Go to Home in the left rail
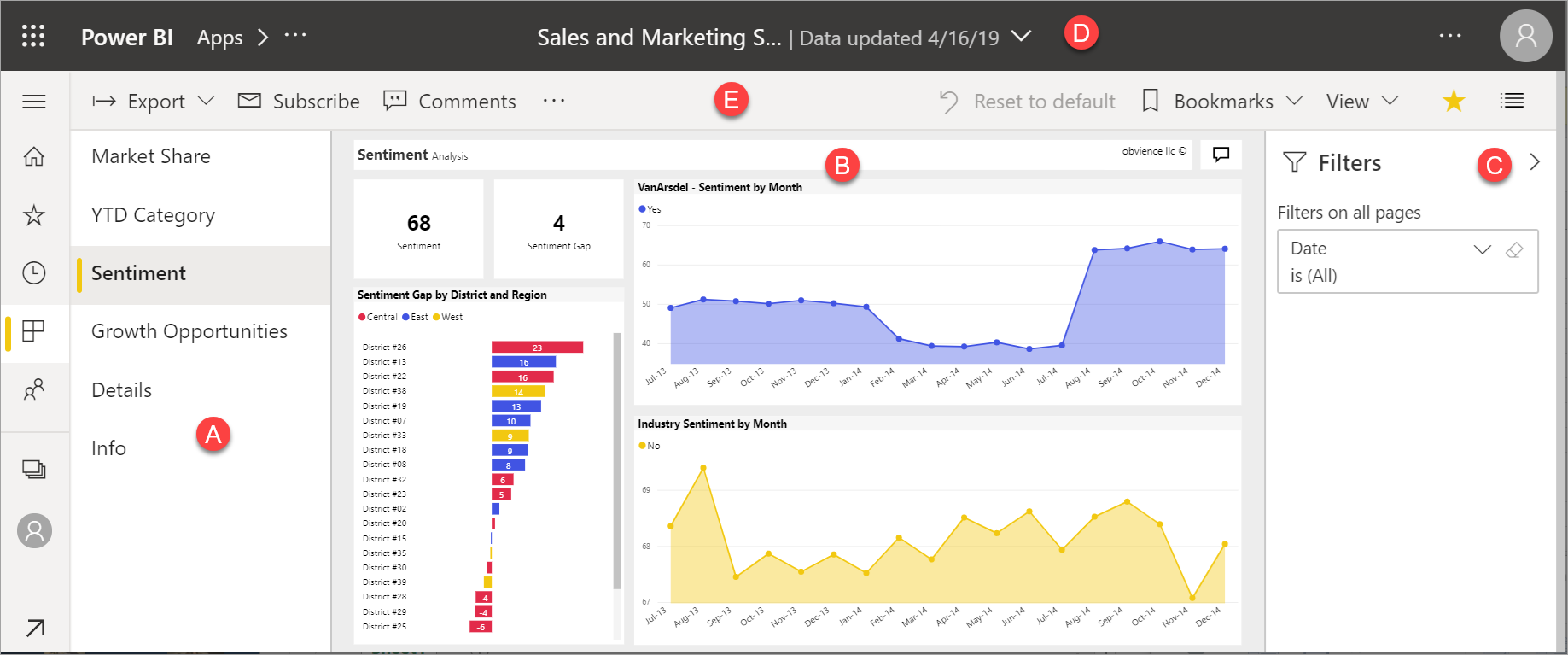Viewport: 1568px width, 655px height. 34,156
